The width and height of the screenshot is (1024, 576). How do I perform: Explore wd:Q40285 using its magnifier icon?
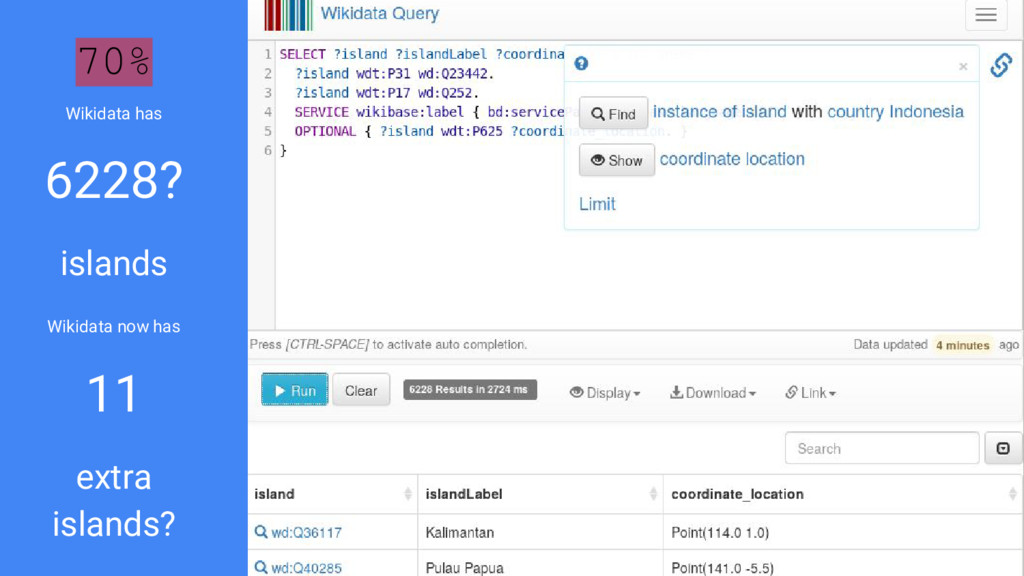coord(261,568)
